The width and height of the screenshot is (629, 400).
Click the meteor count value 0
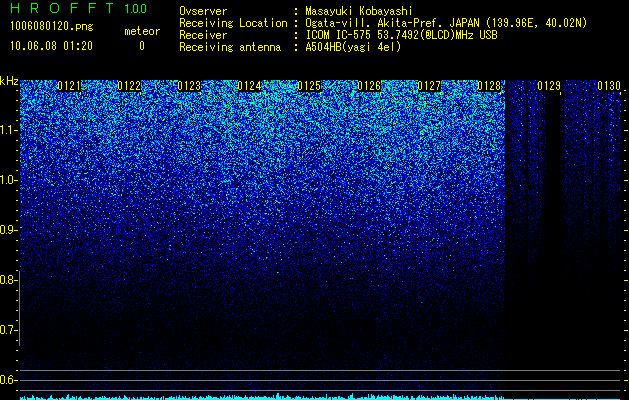142,46
